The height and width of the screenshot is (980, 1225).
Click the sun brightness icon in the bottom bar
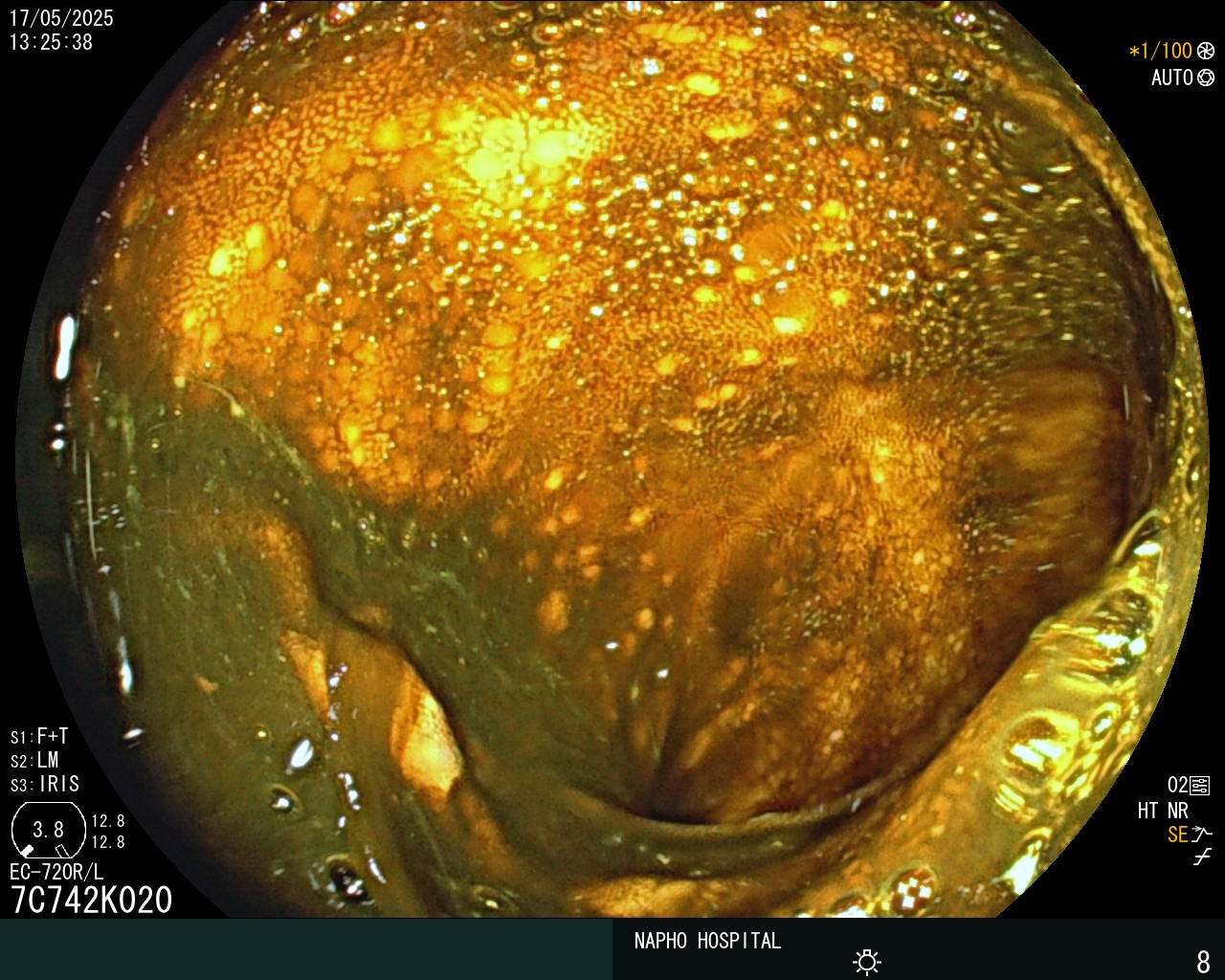click(x=867, y=962)
